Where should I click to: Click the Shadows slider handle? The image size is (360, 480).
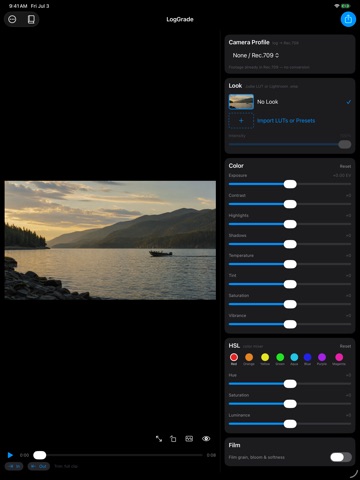[290, 244]
